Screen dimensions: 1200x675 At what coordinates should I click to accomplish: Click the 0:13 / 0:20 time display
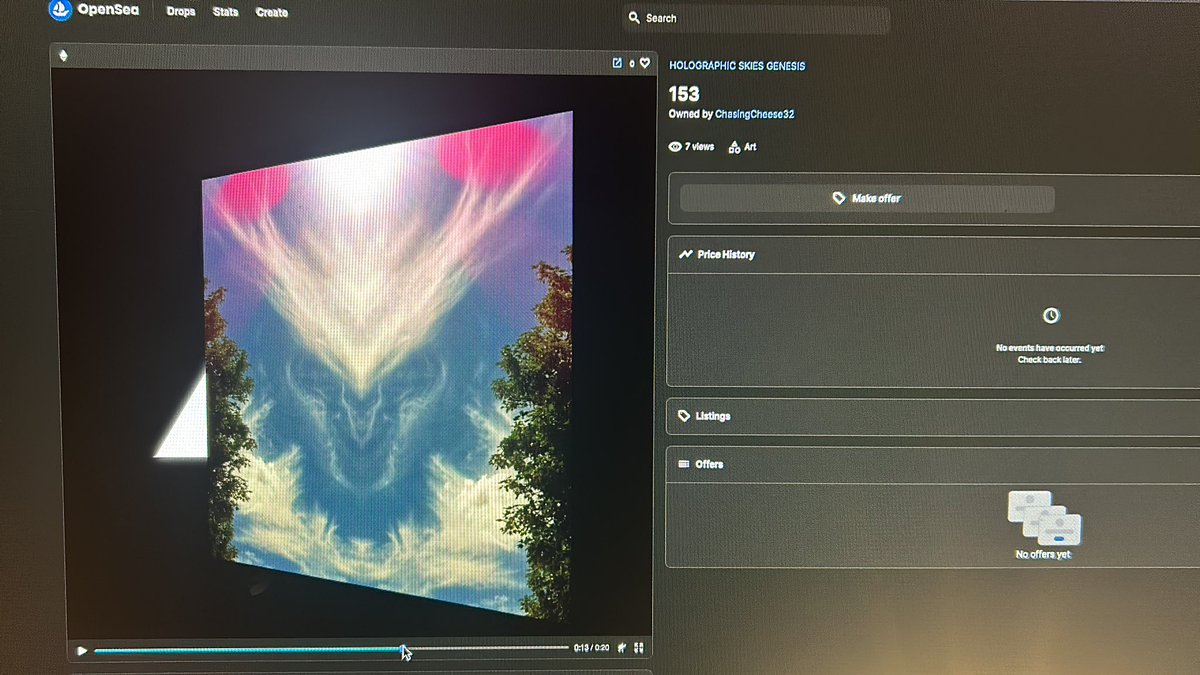coord(591,648)
